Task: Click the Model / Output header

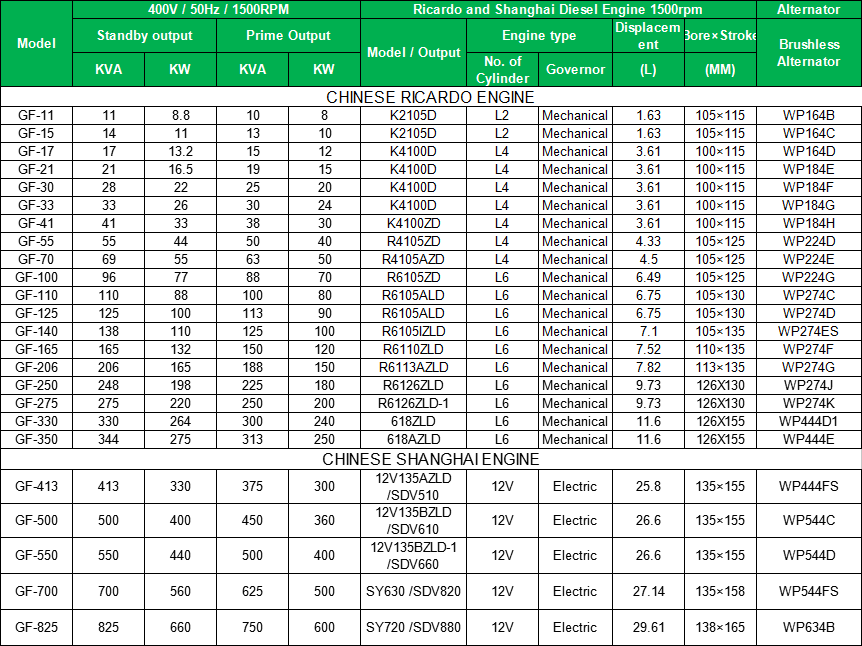Action: pyautogui.click(x=413, y=53)
